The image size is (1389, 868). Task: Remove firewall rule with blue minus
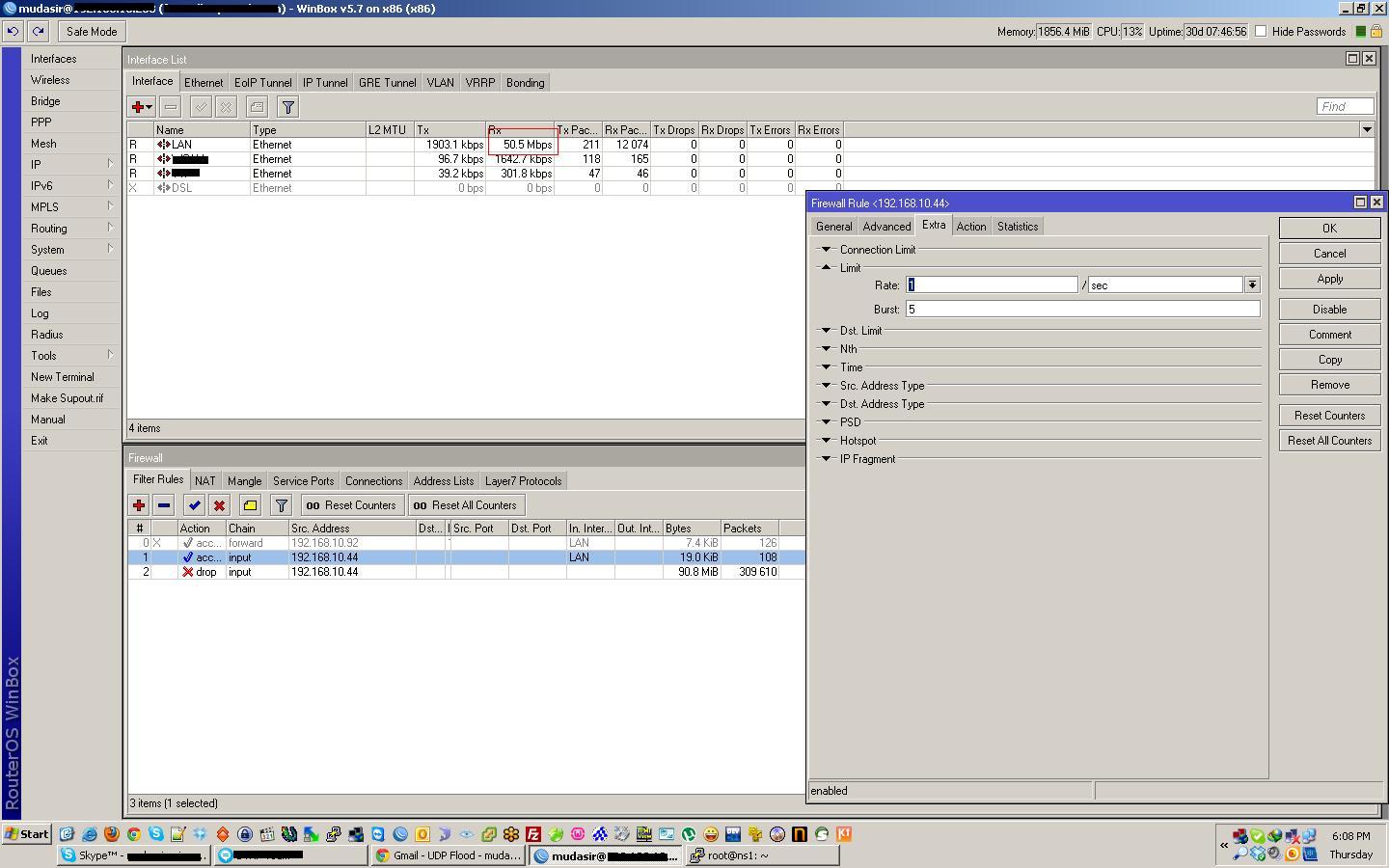click(x=164, y=505)
